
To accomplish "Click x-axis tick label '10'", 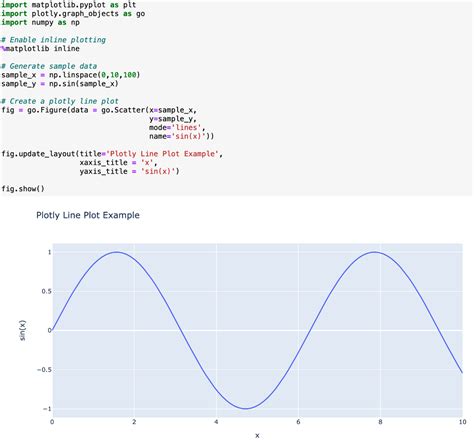I will tap(462, 422).
